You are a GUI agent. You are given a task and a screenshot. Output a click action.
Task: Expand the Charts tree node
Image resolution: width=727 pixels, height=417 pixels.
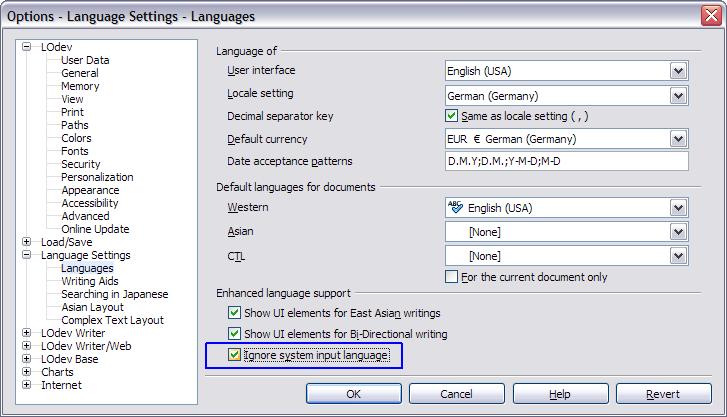tap(27, 372)
